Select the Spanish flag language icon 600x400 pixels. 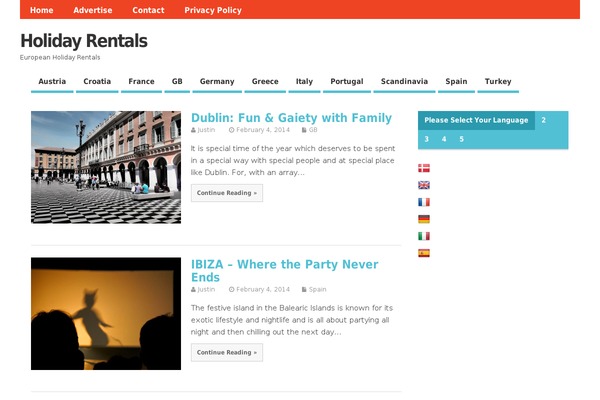(424, 253)
